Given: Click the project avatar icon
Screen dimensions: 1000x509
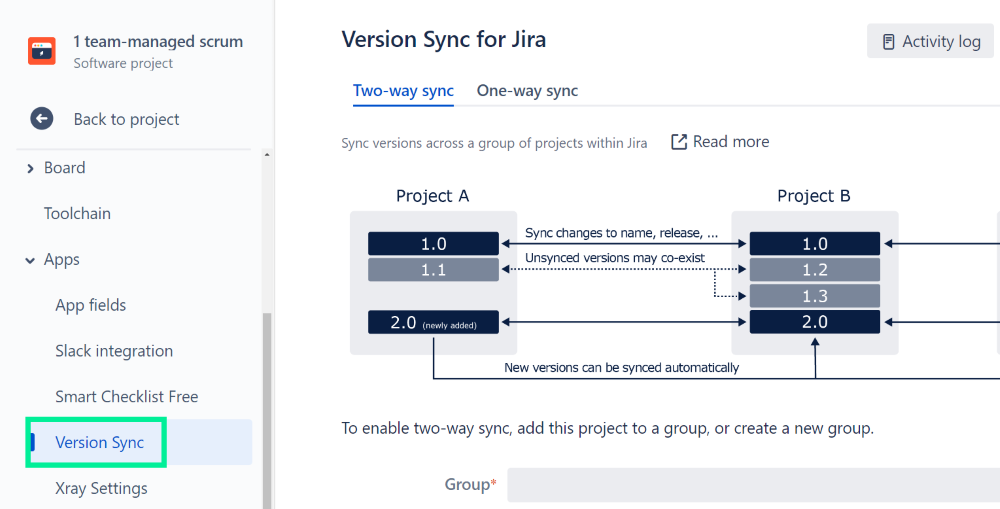Looking at the screenshot, I should tap(42, 51).
